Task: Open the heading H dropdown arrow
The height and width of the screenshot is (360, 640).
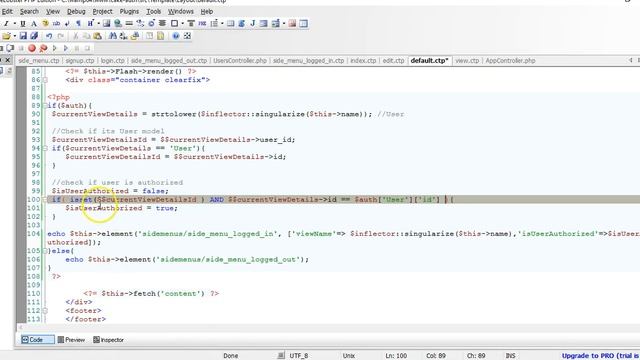Action: (98, 24)
